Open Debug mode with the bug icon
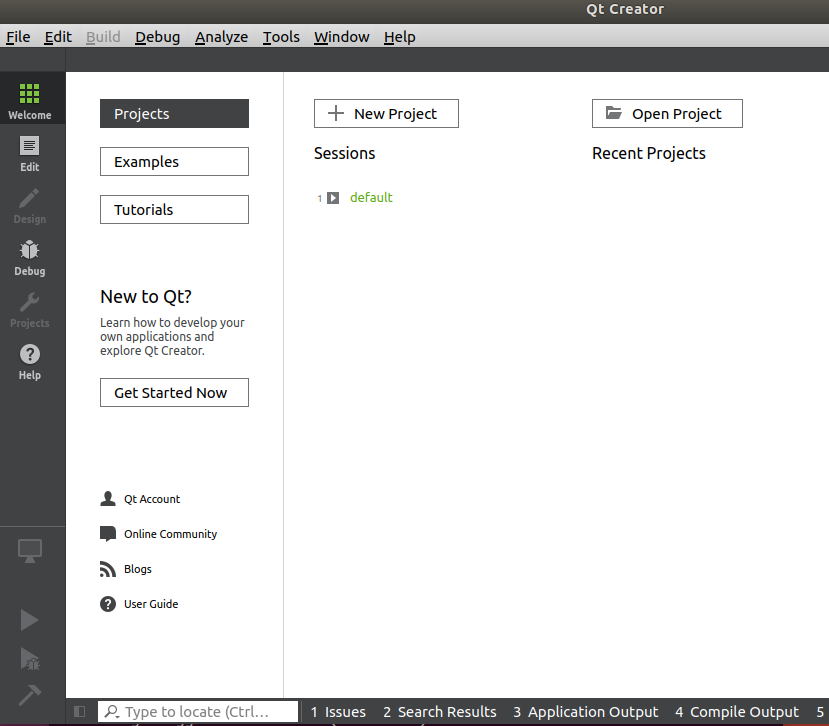Image resolution: width=829 pixels, height=726 pixels. click(x=30, y=250)
